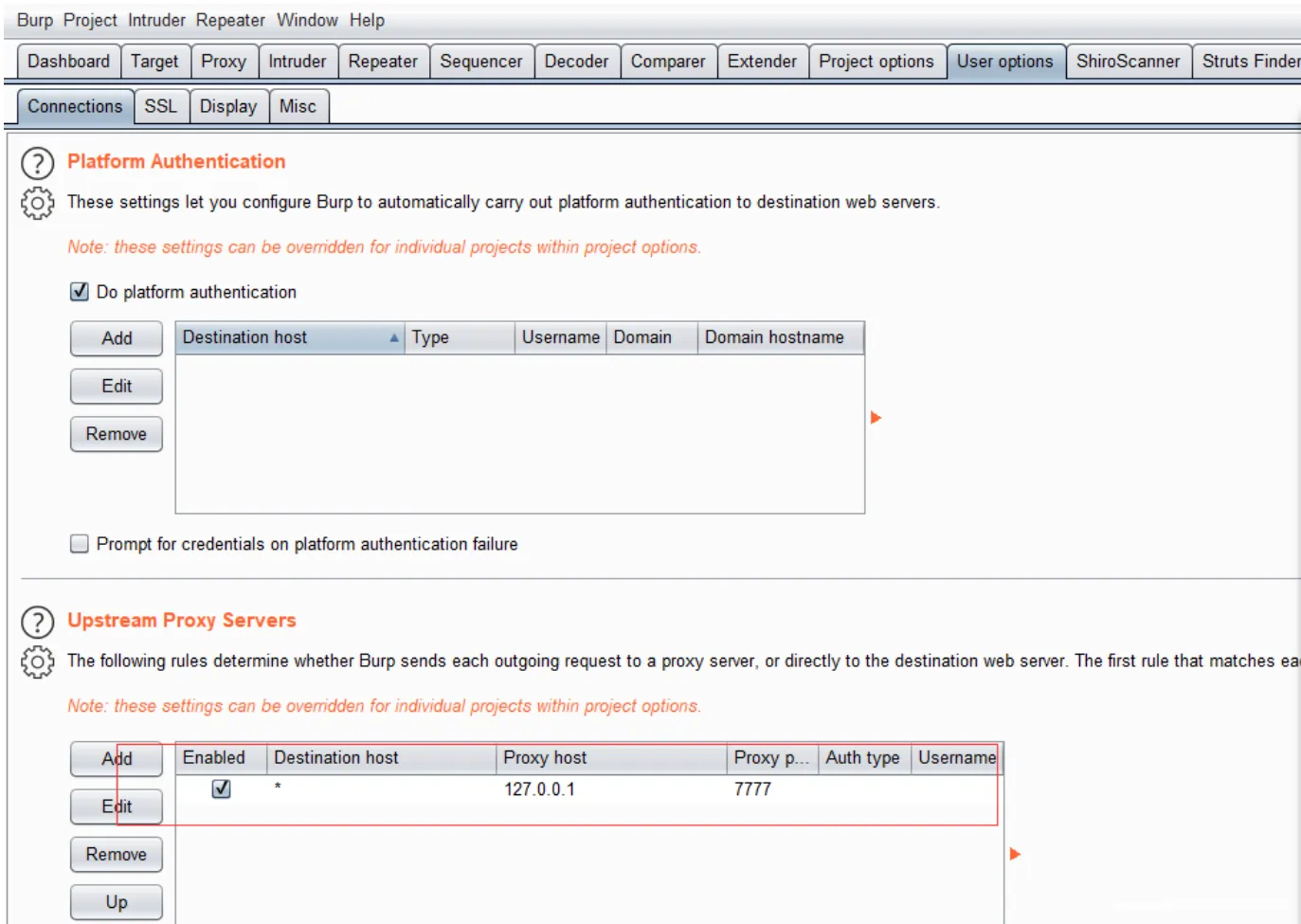Open the Upstream Proxy Servers gear icon
Viewport: 1301px width, 924px height.
[37, 661]
